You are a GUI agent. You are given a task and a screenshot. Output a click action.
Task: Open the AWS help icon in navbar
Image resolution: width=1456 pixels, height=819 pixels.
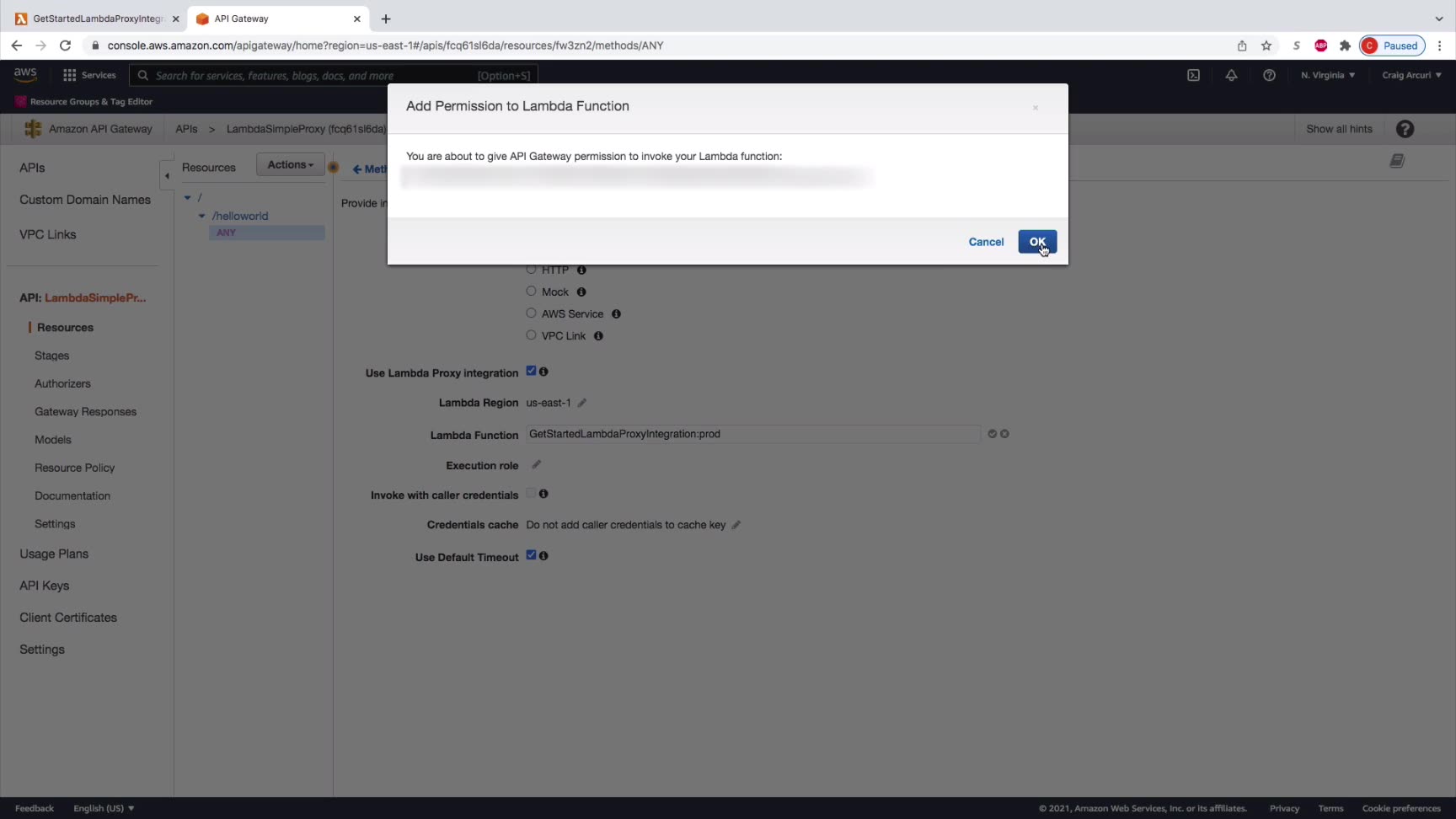tap(1269, 75)
